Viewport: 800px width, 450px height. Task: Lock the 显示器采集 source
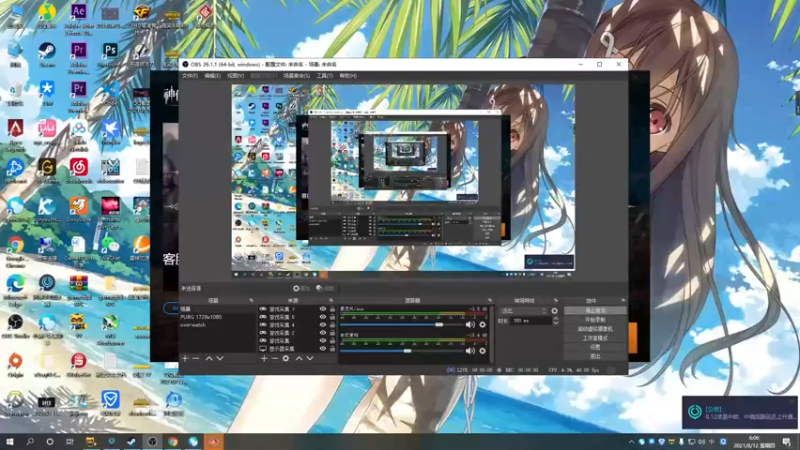(332, 348)
